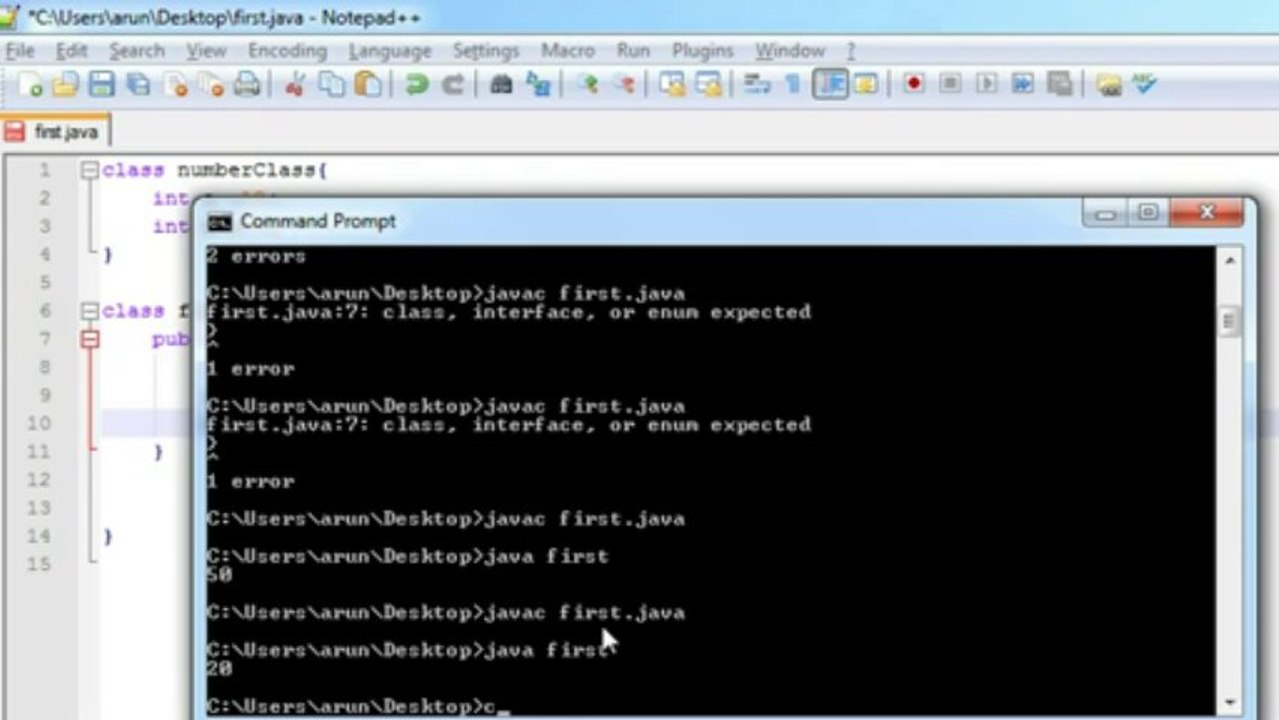Start macro recording with red dot icon
The image size is (1279, 720).
[913, 85]
